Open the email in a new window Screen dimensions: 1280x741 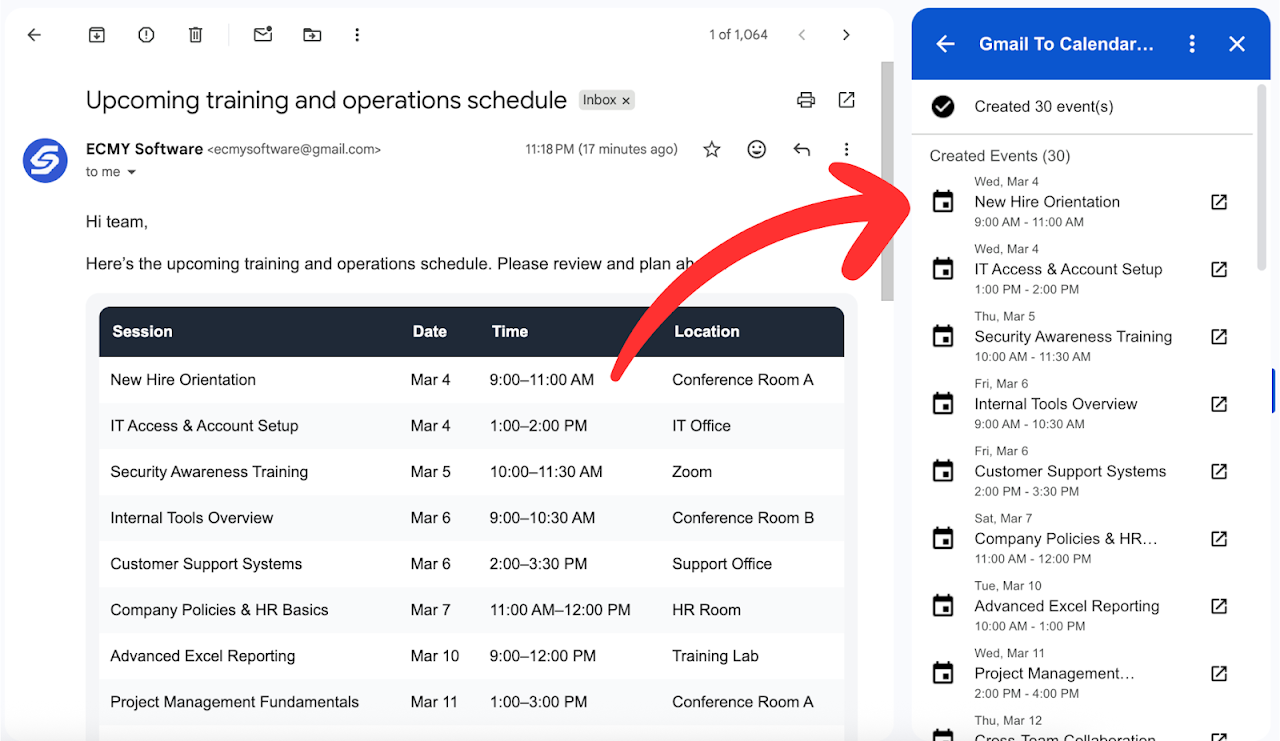click(846, 100)
